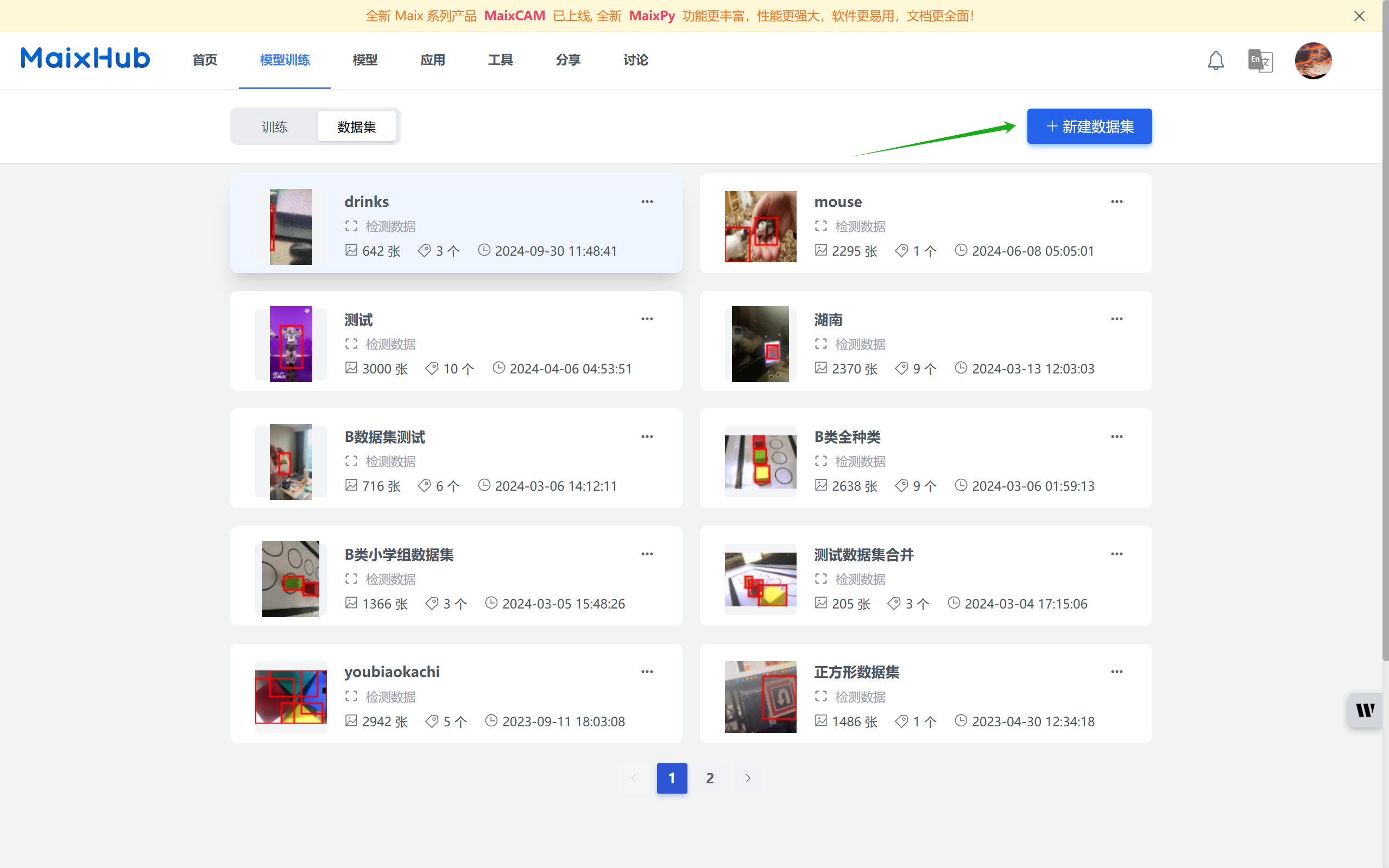Open the 湖南 dataset thumbnail
This screenshot has height=868, width=1389.
[x=760, y=344]
